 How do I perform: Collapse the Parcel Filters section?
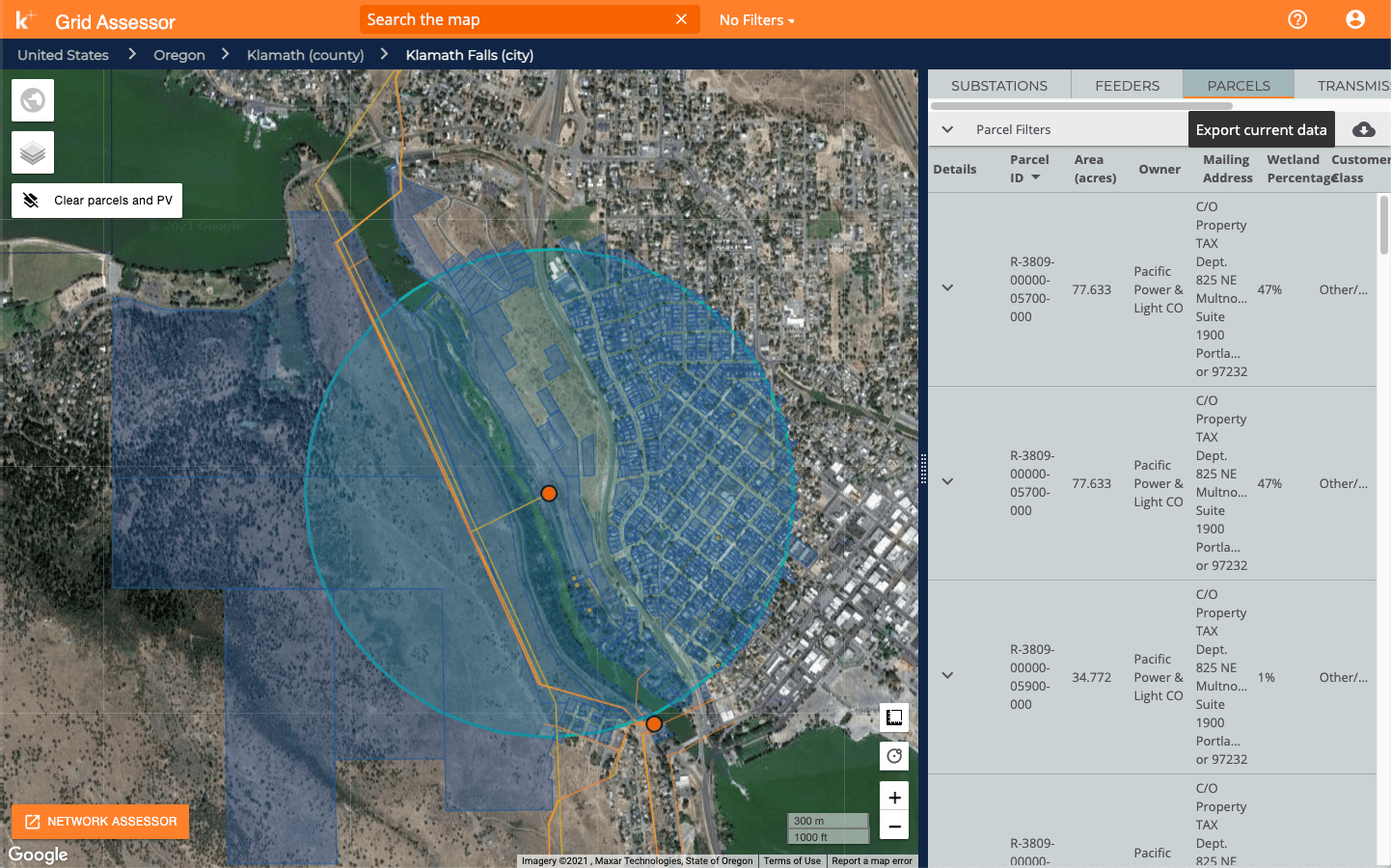(946, 128)
